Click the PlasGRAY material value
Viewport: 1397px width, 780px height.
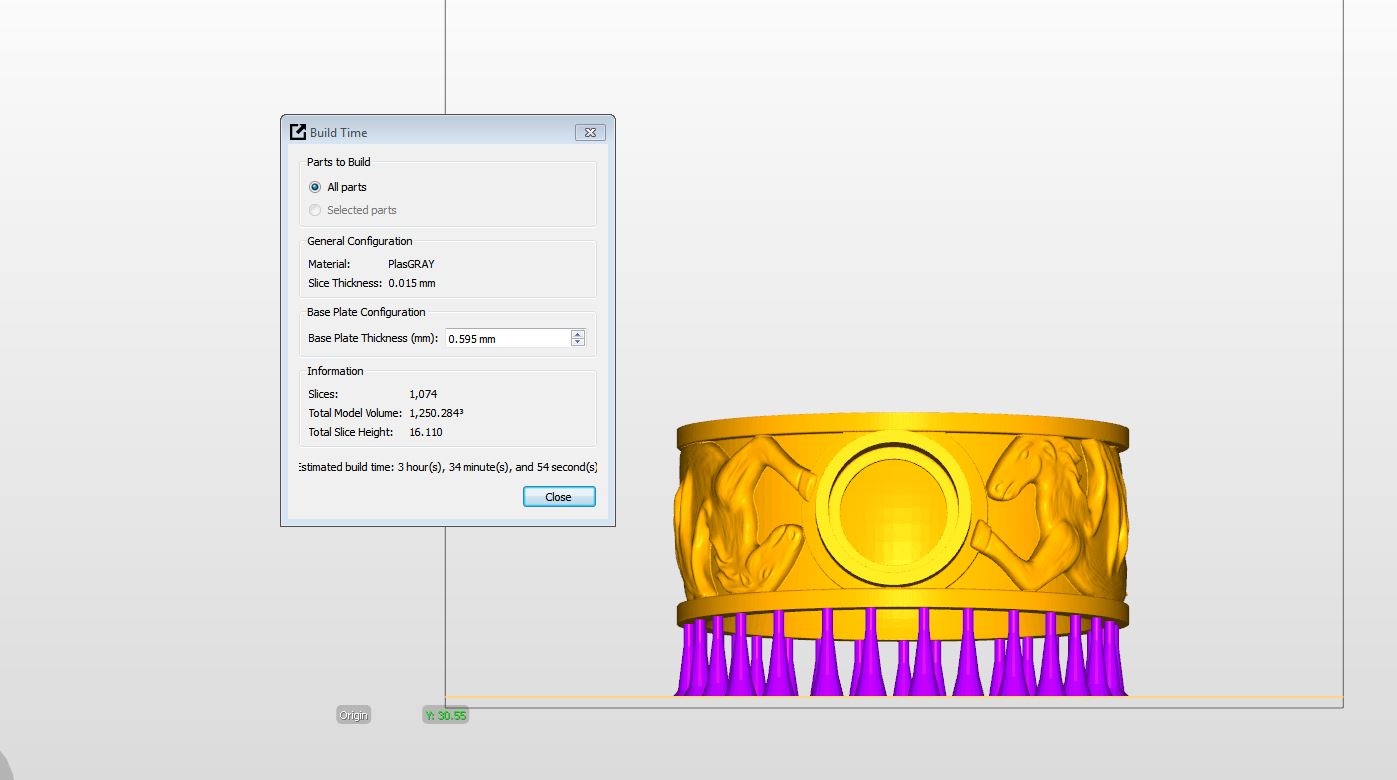(411, 264)
